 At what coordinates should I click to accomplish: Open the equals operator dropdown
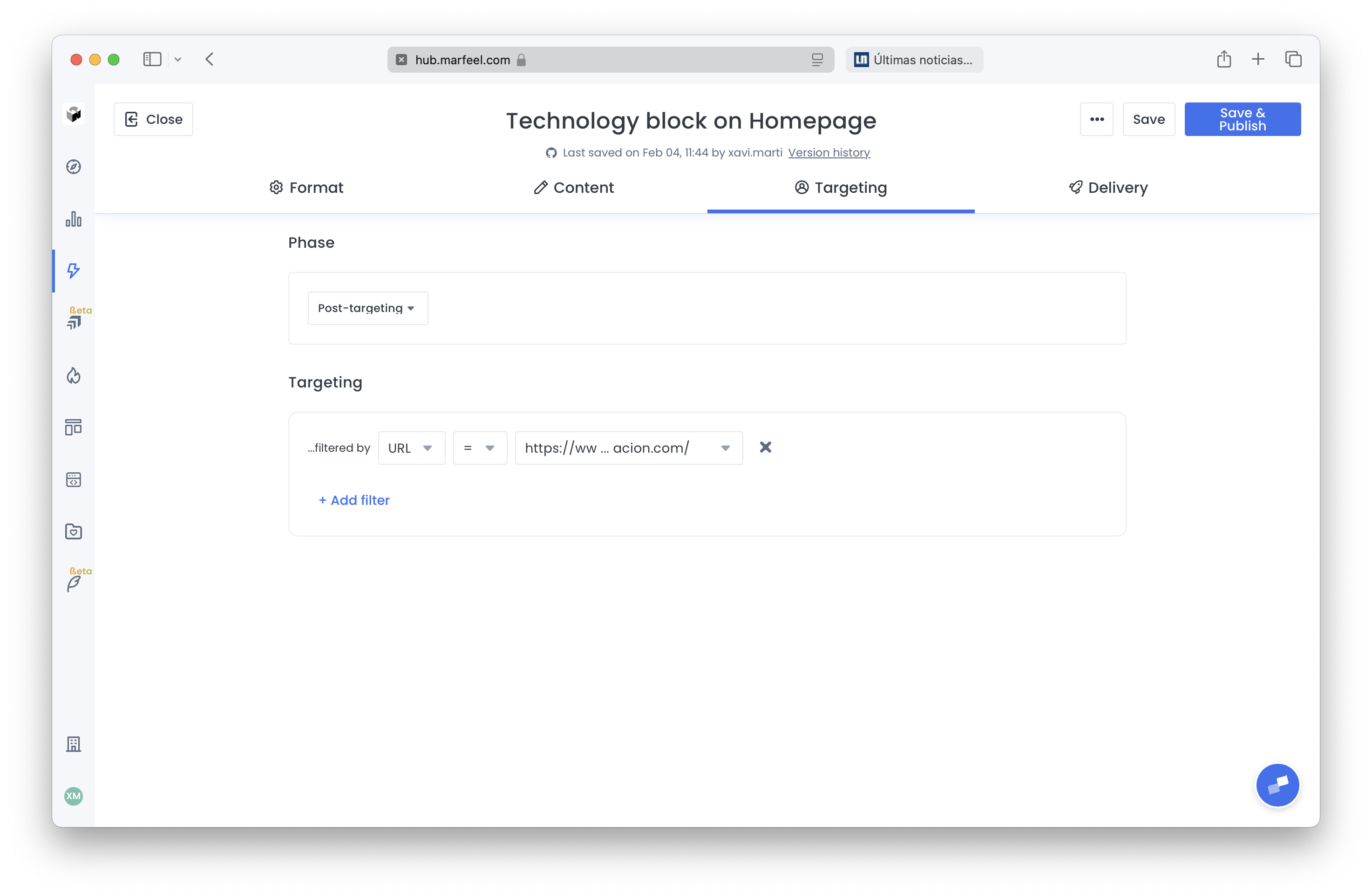(x=480, y=448)
